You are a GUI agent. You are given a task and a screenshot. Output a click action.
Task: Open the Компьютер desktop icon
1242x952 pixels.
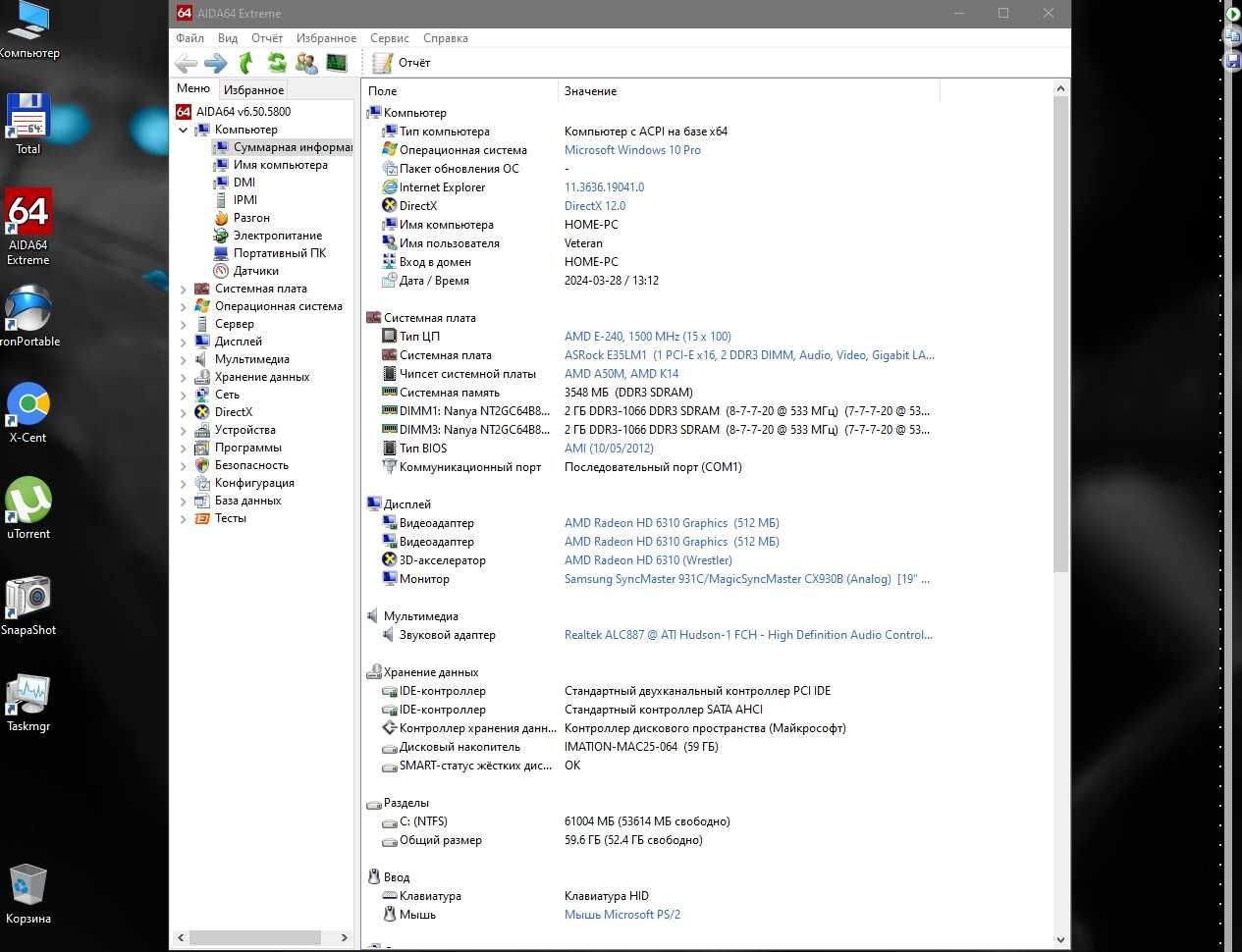(x=28, y=30)
